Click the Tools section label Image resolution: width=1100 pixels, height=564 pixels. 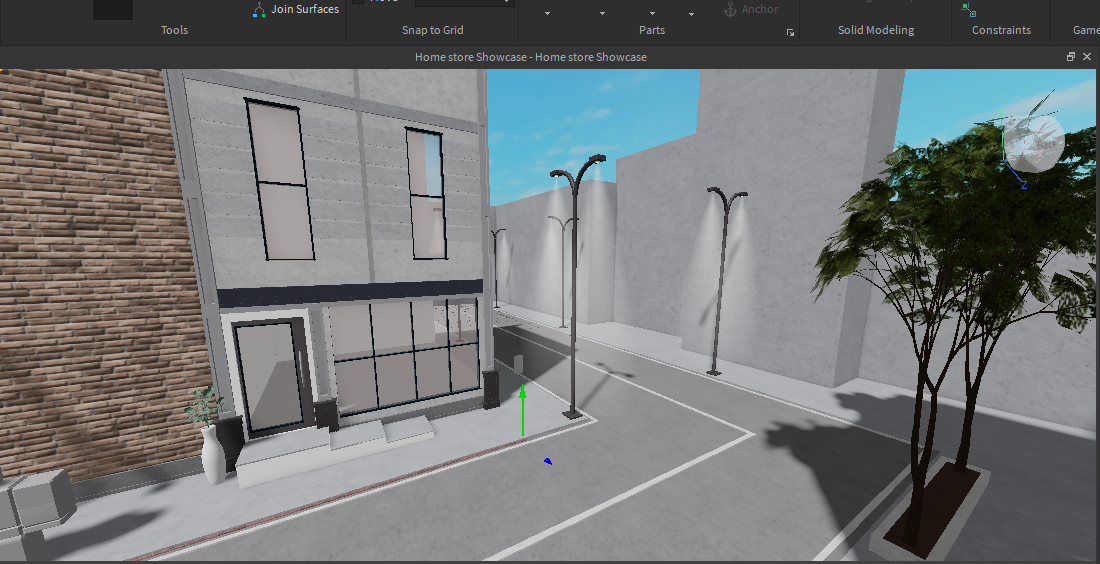(174, 30)
